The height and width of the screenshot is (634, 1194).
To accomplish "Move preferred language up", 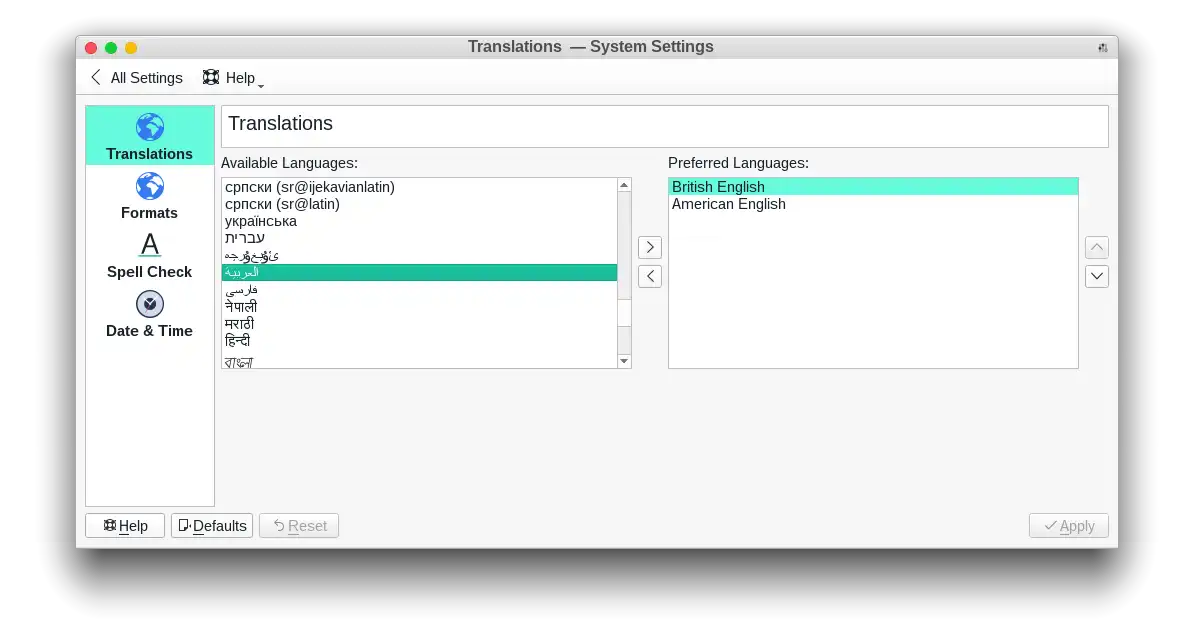I will [1097, 247].
